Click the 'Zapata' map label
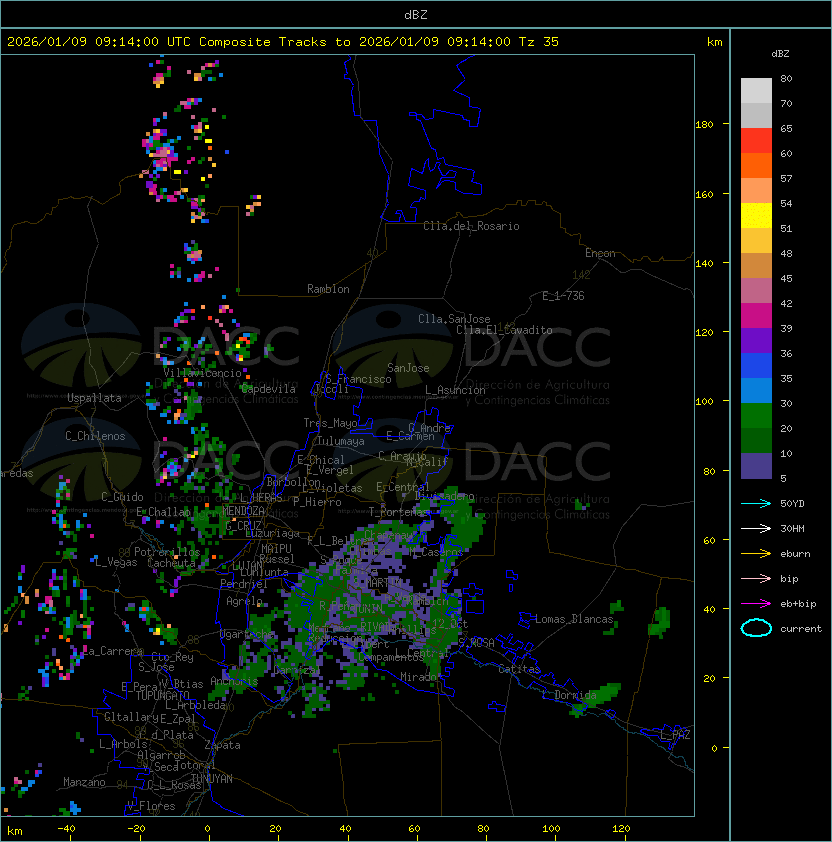Image resolution: width=832 pixels, height=842 pixels. coord(222,745)
